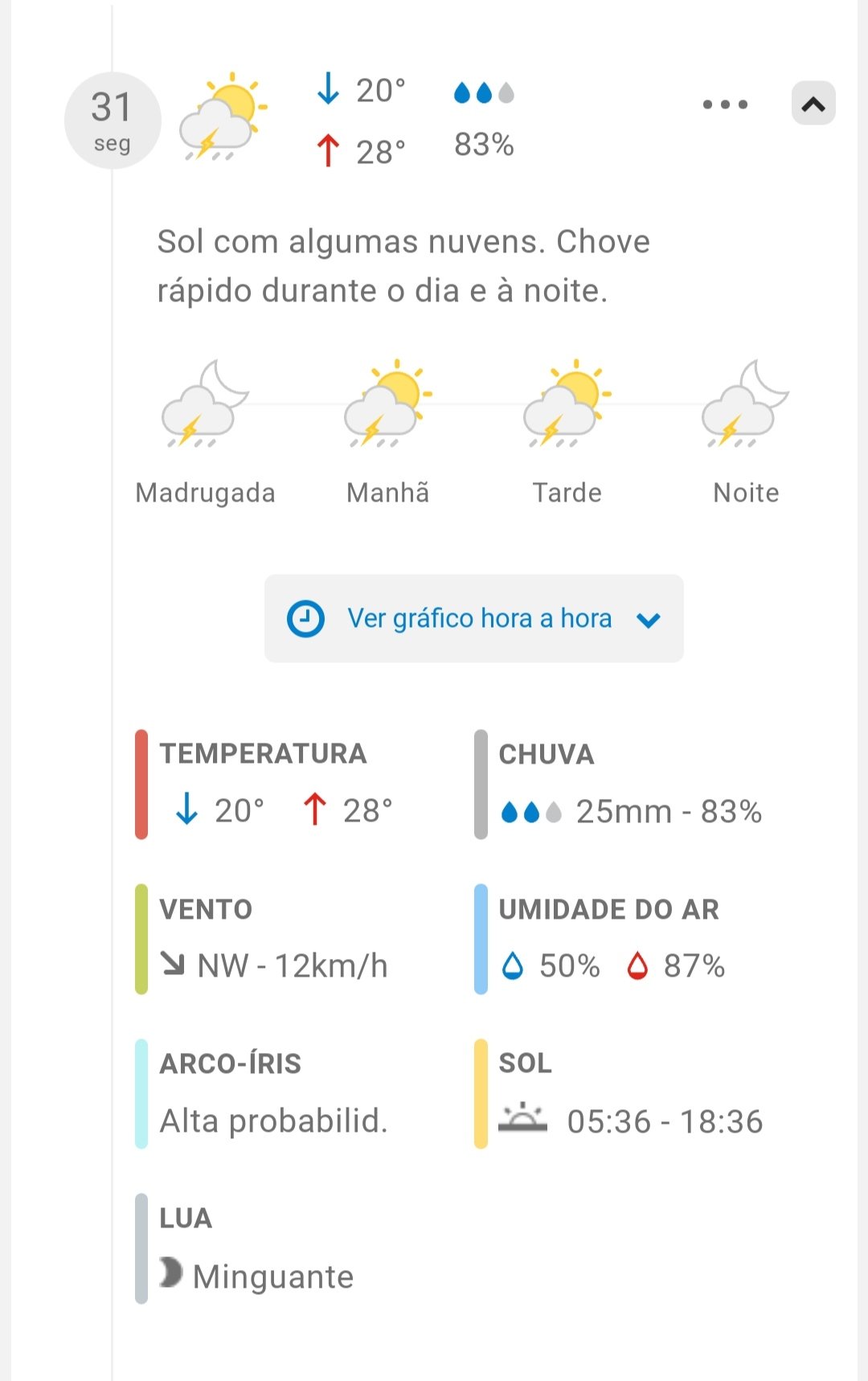Click the clock icon in hourly button
This screenshot has width=868, height=1381.
coord(305,619)
